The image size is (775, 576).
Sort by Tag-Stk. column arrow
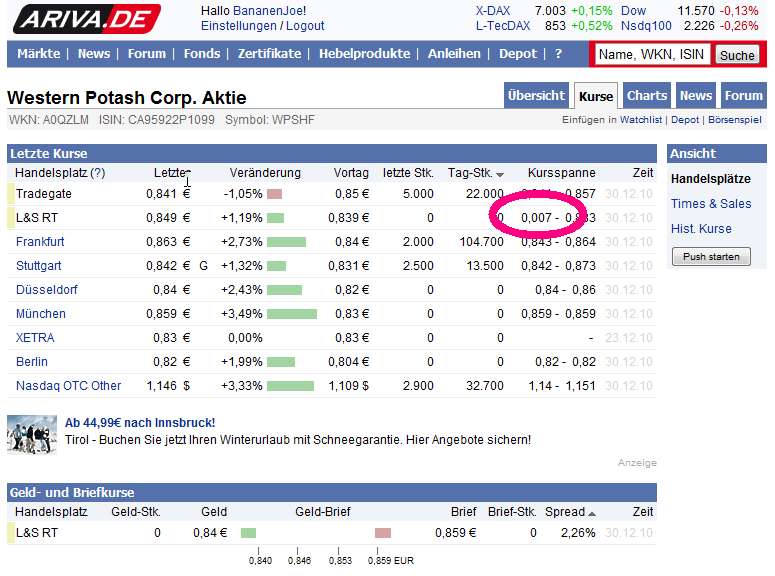[500, 174]
